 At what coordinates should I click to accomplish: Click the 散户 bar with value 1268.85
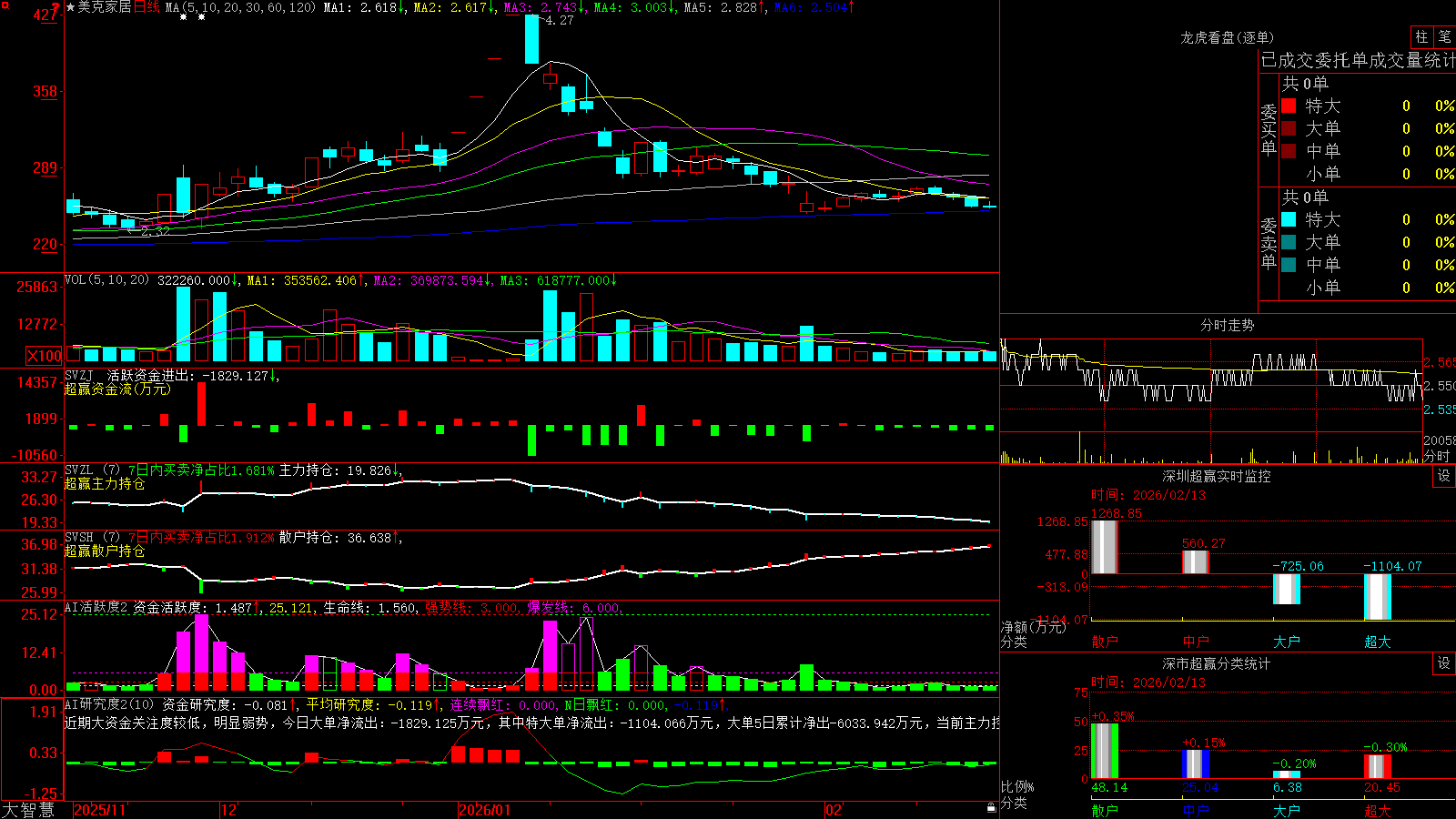tap(1104, 547)
